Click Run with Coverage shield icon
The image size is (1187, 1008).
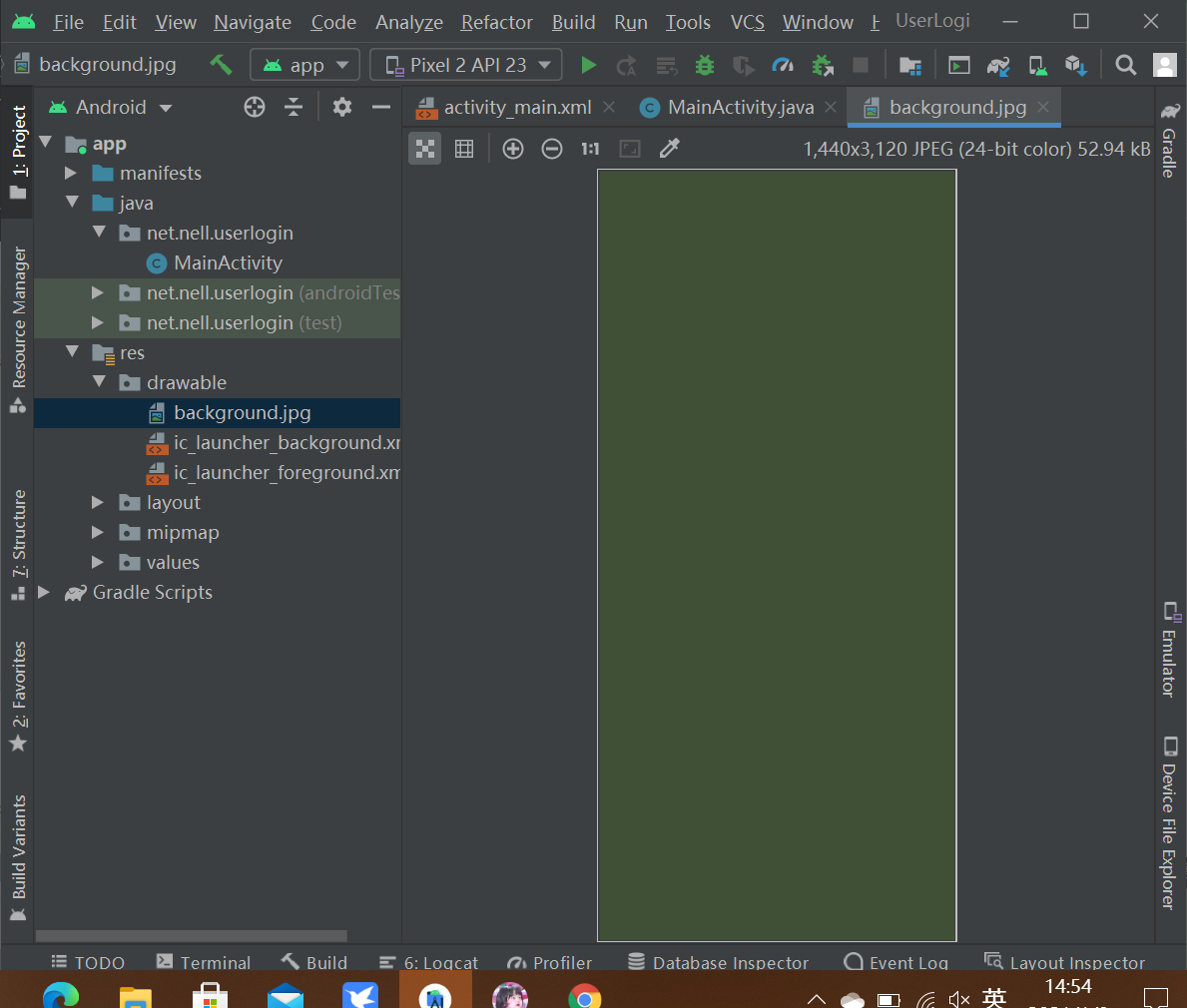[x=744, y=66]
